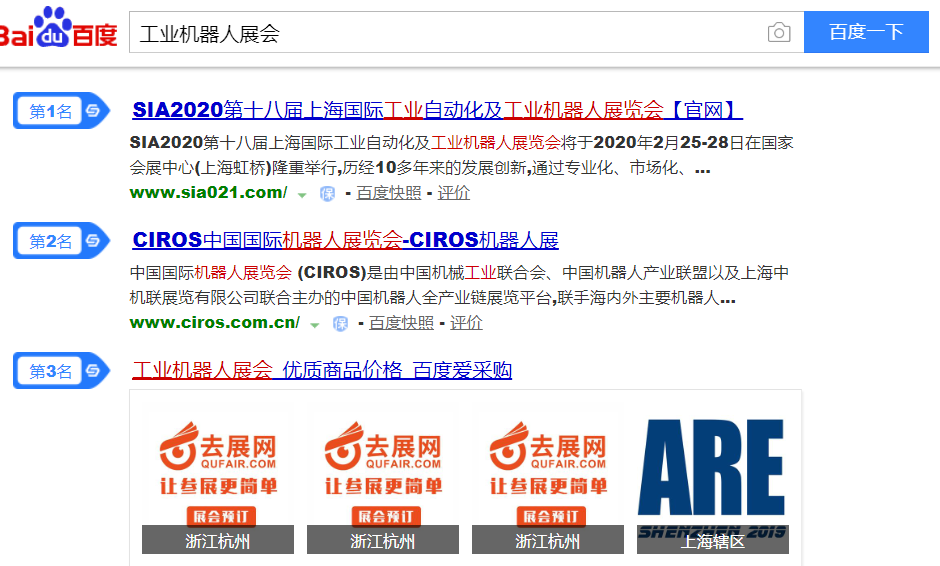Open 评价 for CIROS result
This screenshot has height=566, width=940.
pos(466,323)
